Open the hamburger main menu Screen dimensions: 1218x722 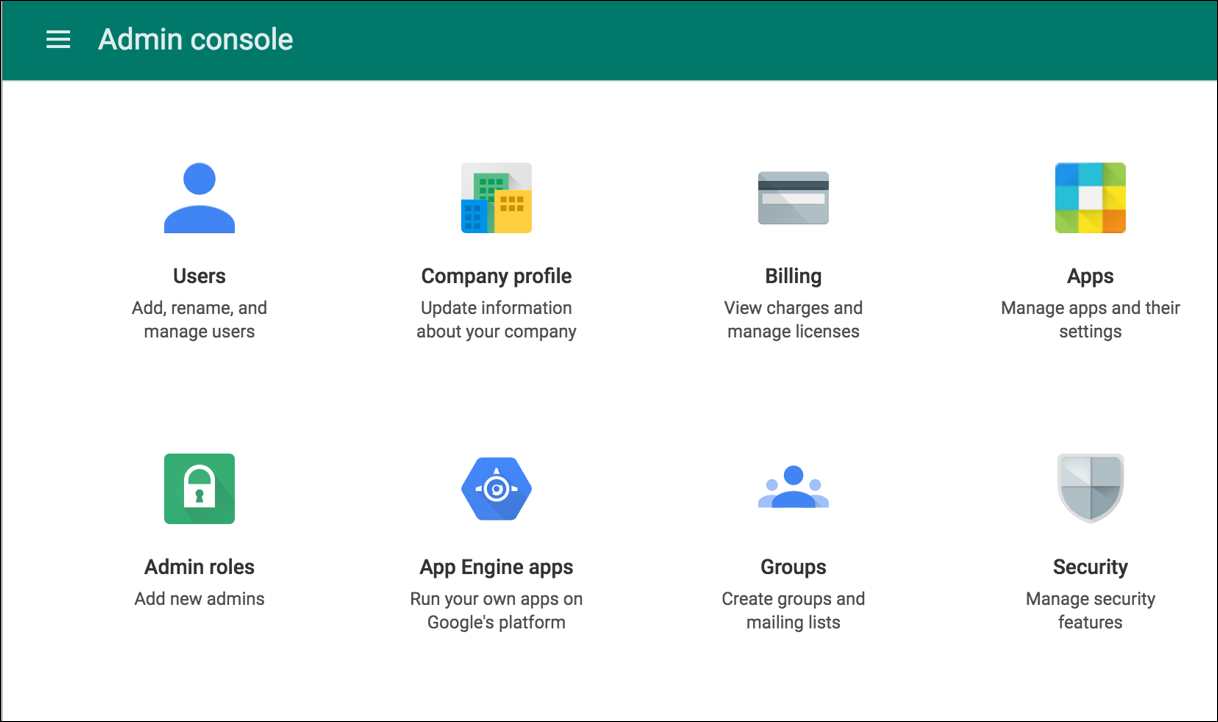point(58,39)
